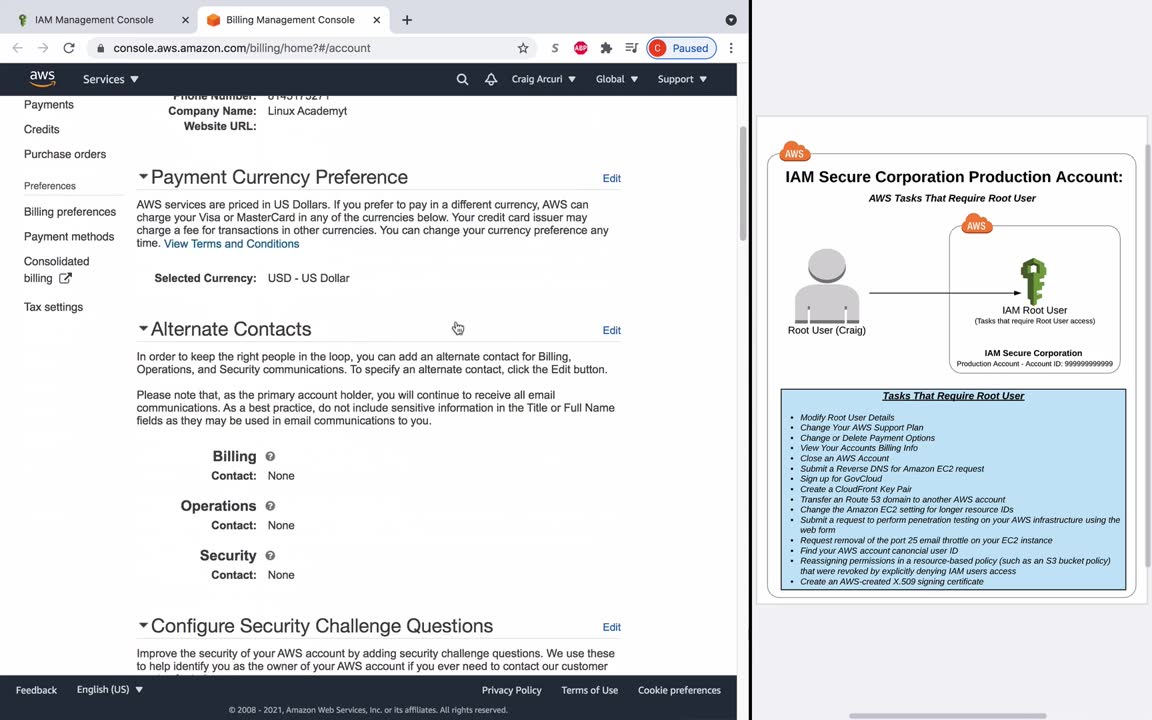
Task: Click the S extension icon in toolbar
Action: click(x=555, y=48)
